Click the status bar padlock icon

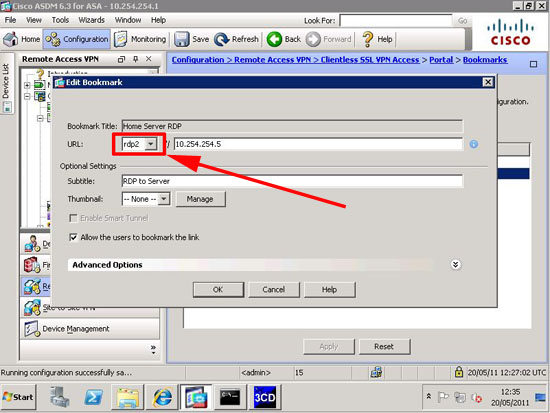tap(458, 372)
